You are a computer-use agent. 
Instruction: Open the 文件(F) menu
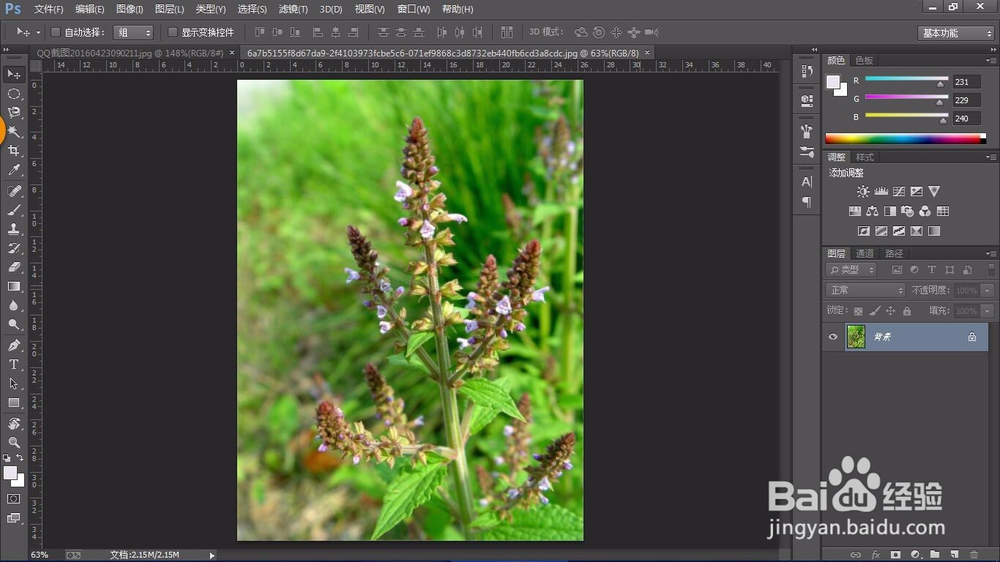pyautogui.click(x=48, y=9)
